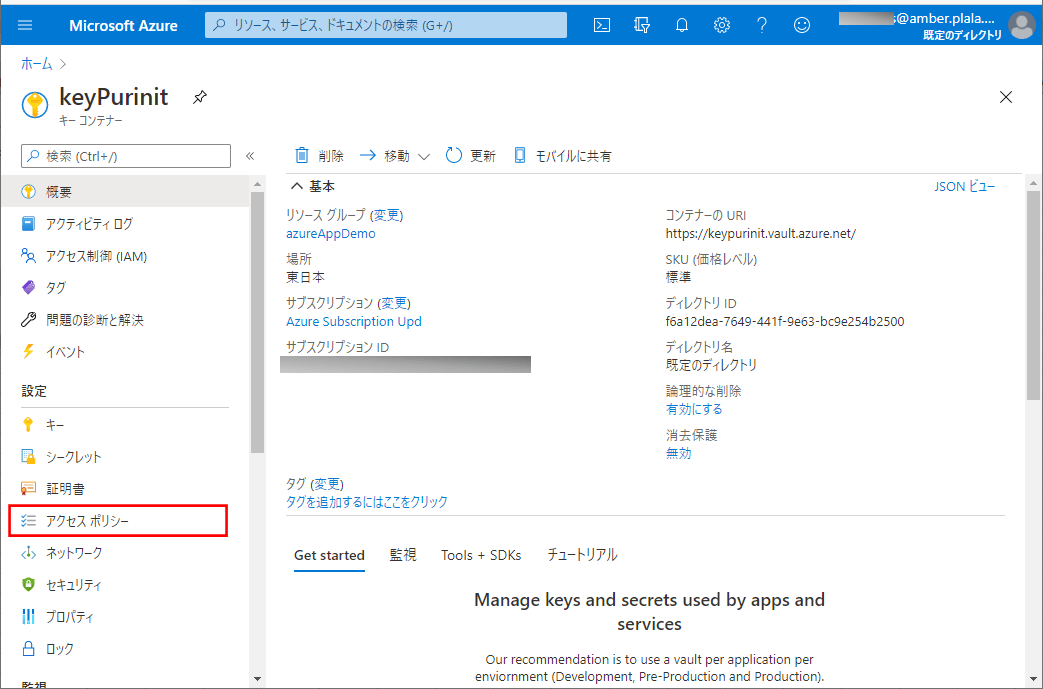1043x689 pixels.
Task: Click the 更新 button label
Action: click(483, 156)
